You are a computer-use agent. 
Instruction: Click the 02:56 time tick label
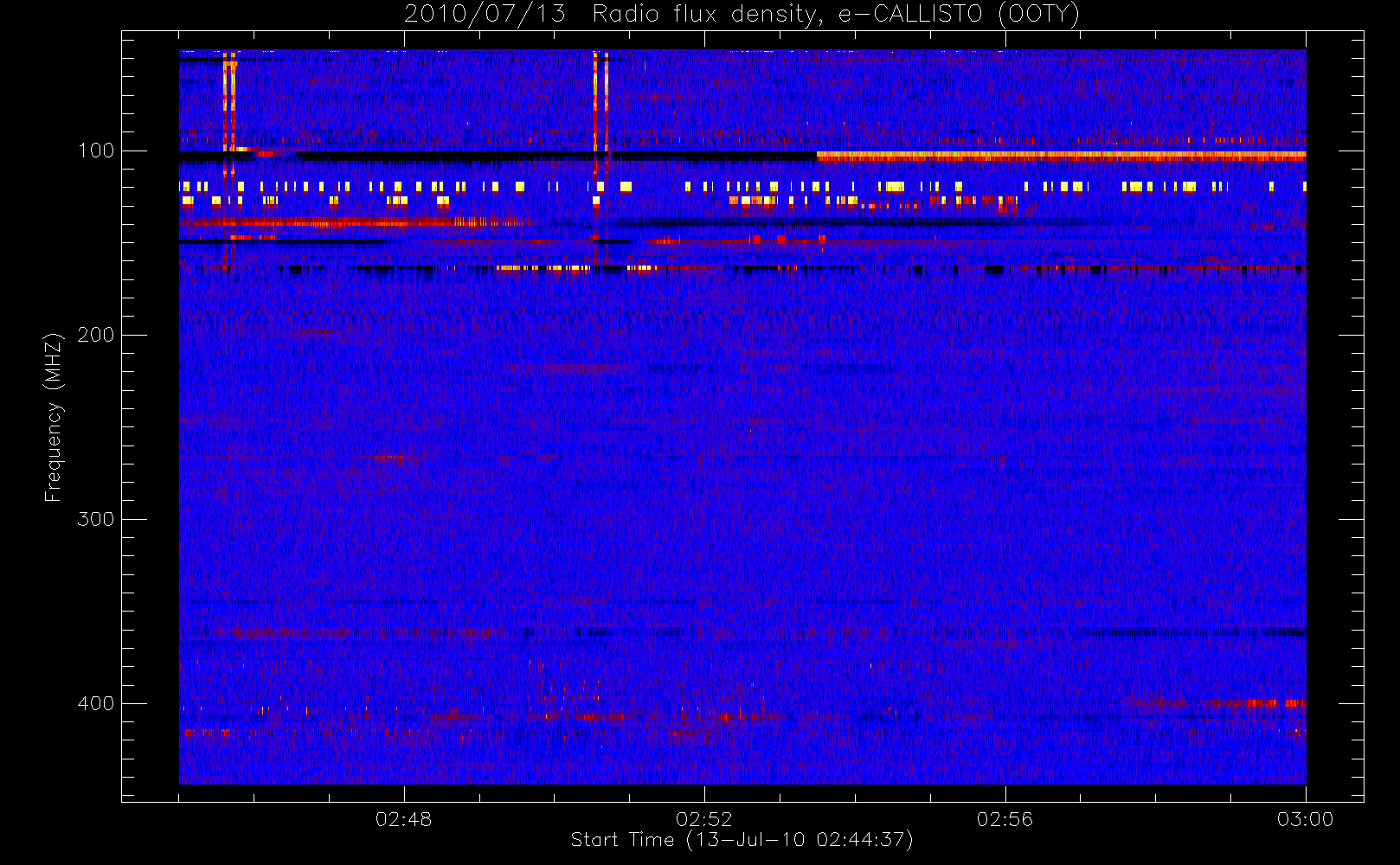(1005, 819)
